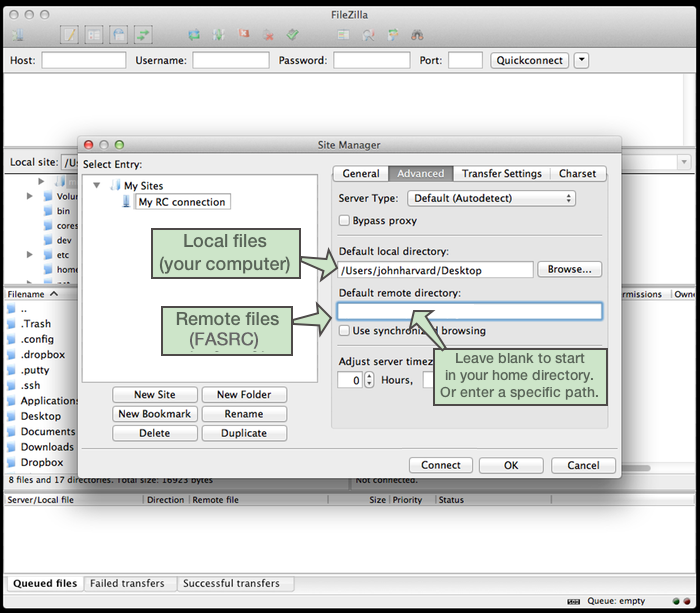Click the reconnect green checkmark icon
The width and height of the screenshot is (700, 613).
click(292, 34)
